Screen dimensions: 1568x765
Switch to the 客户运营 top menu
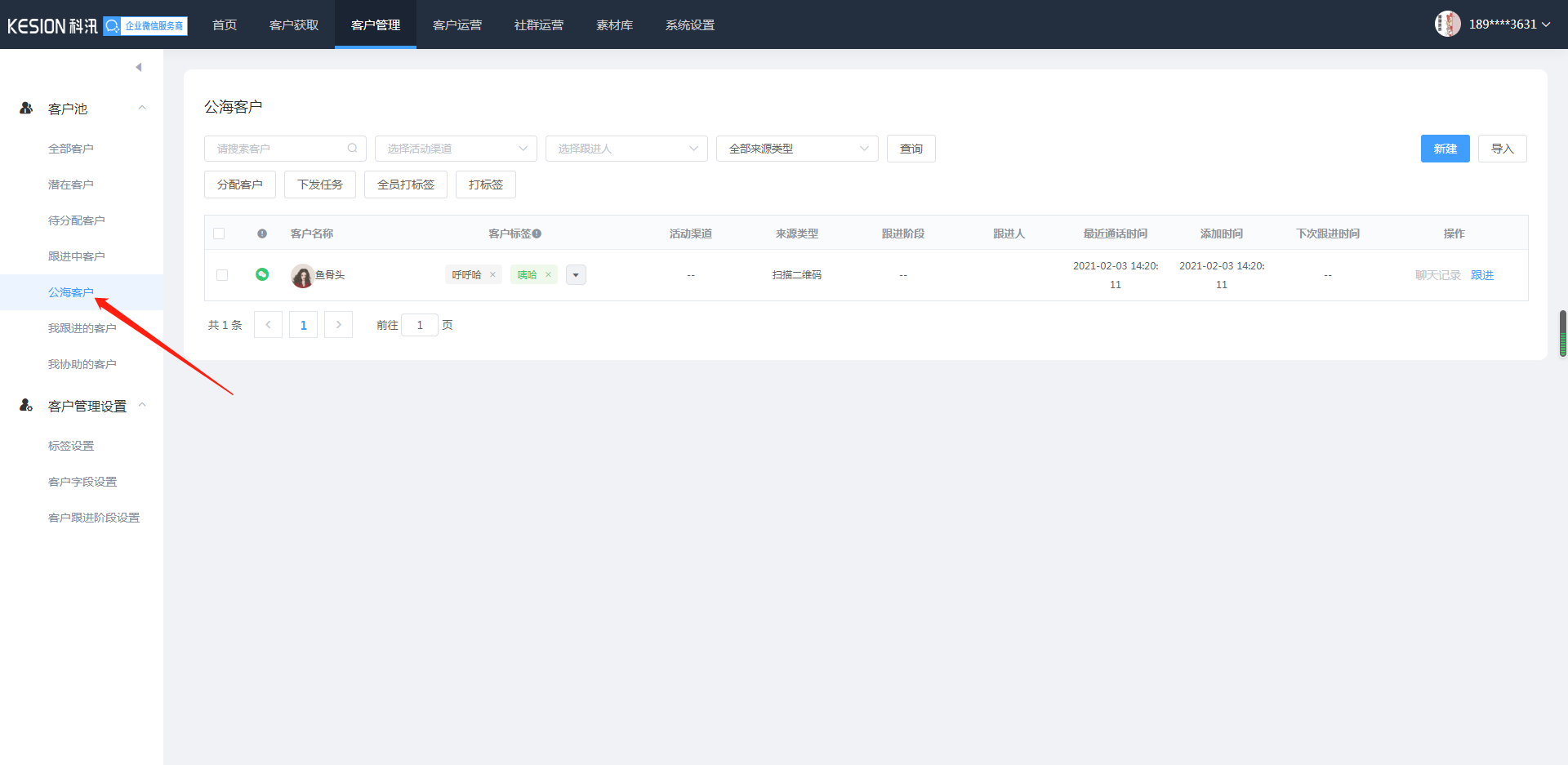pos(457,25)
